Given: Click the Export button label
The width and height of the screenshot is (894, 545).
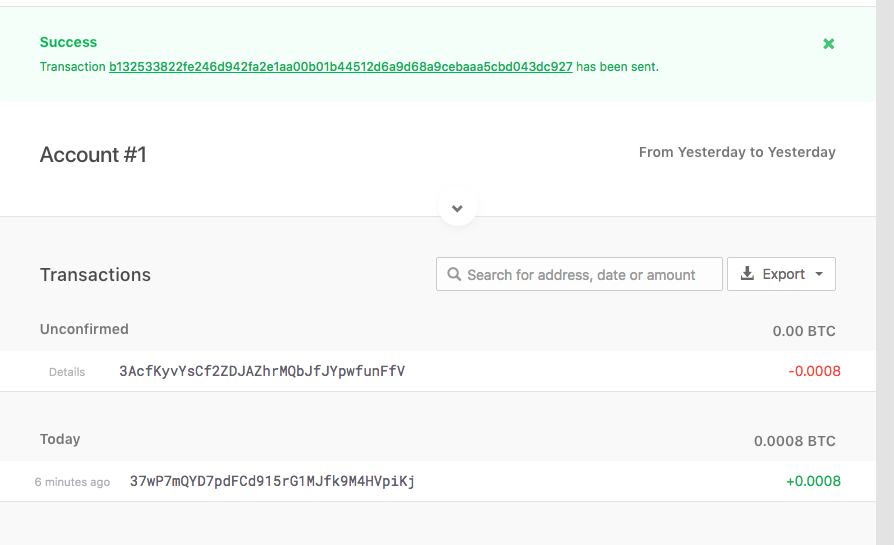Looking at the screenshot, I should click(x=783, y=274).
